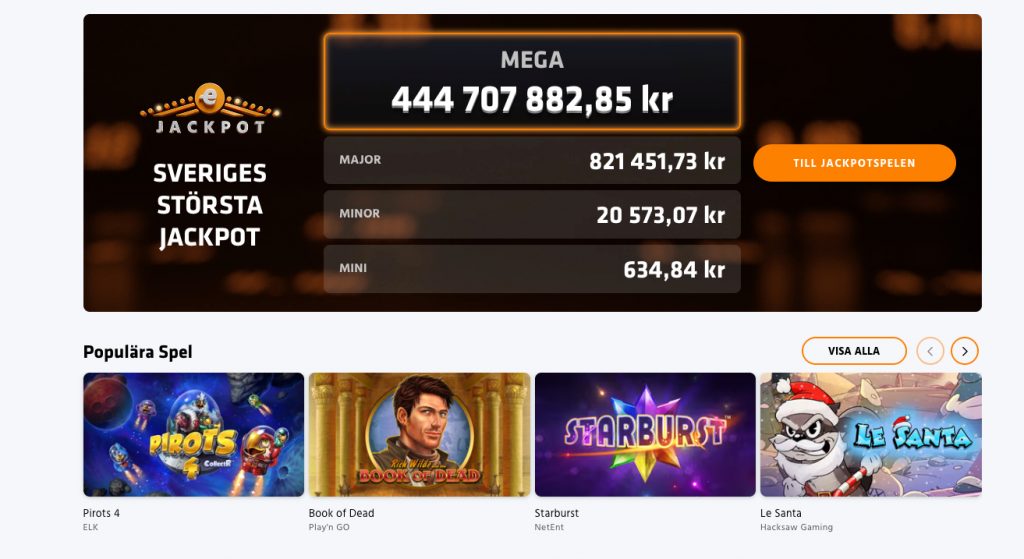Select the Major jackpot row
1024x559 pixels.
click(532, 160)
